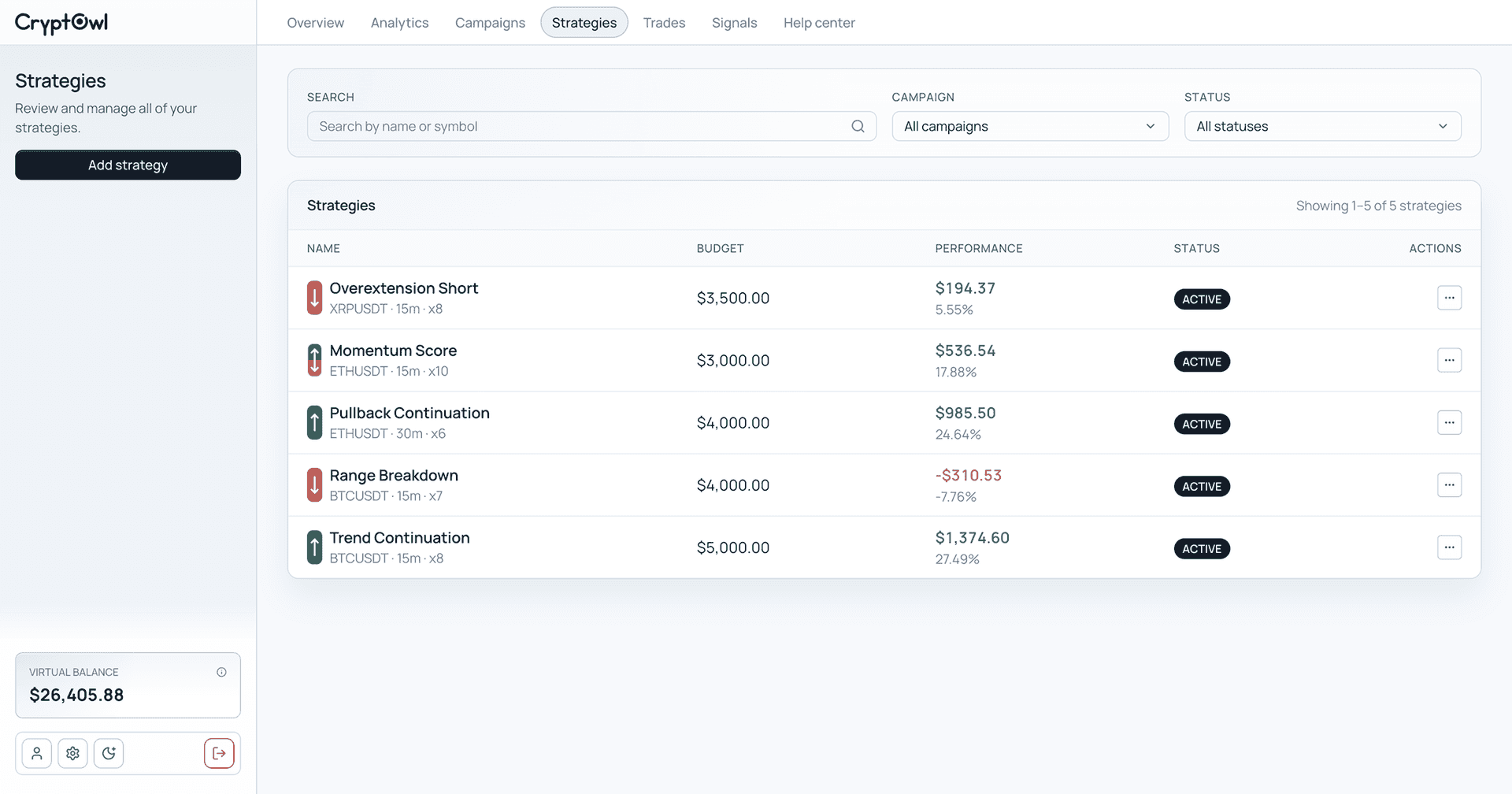Open the Momentum Score strategy name
The image size is (1512, 794).
393,351
